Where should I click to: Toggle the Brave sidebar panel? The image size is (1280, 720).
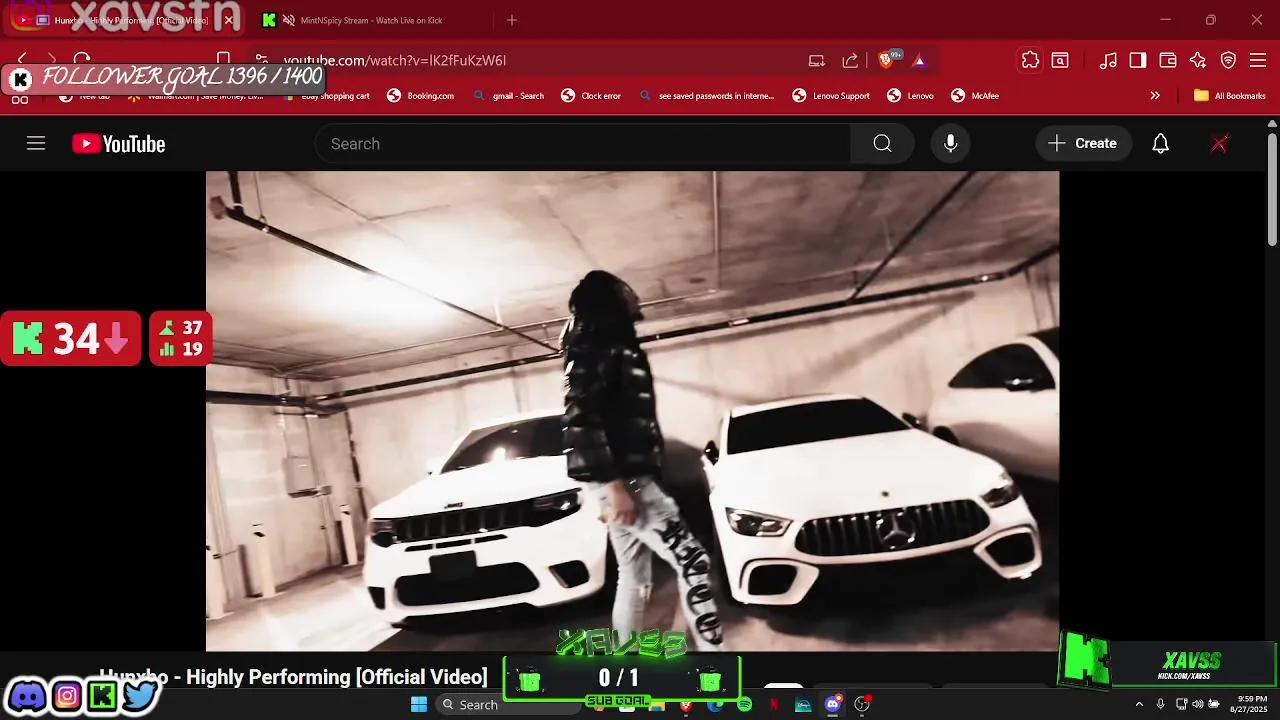coord(1138,61)
